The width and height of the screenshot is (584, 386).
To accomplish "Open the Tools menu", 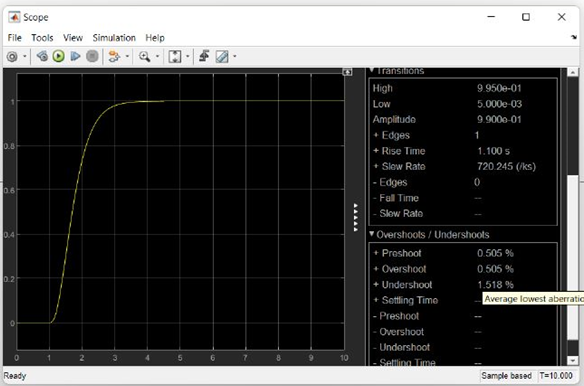I will tap(42, 38).
